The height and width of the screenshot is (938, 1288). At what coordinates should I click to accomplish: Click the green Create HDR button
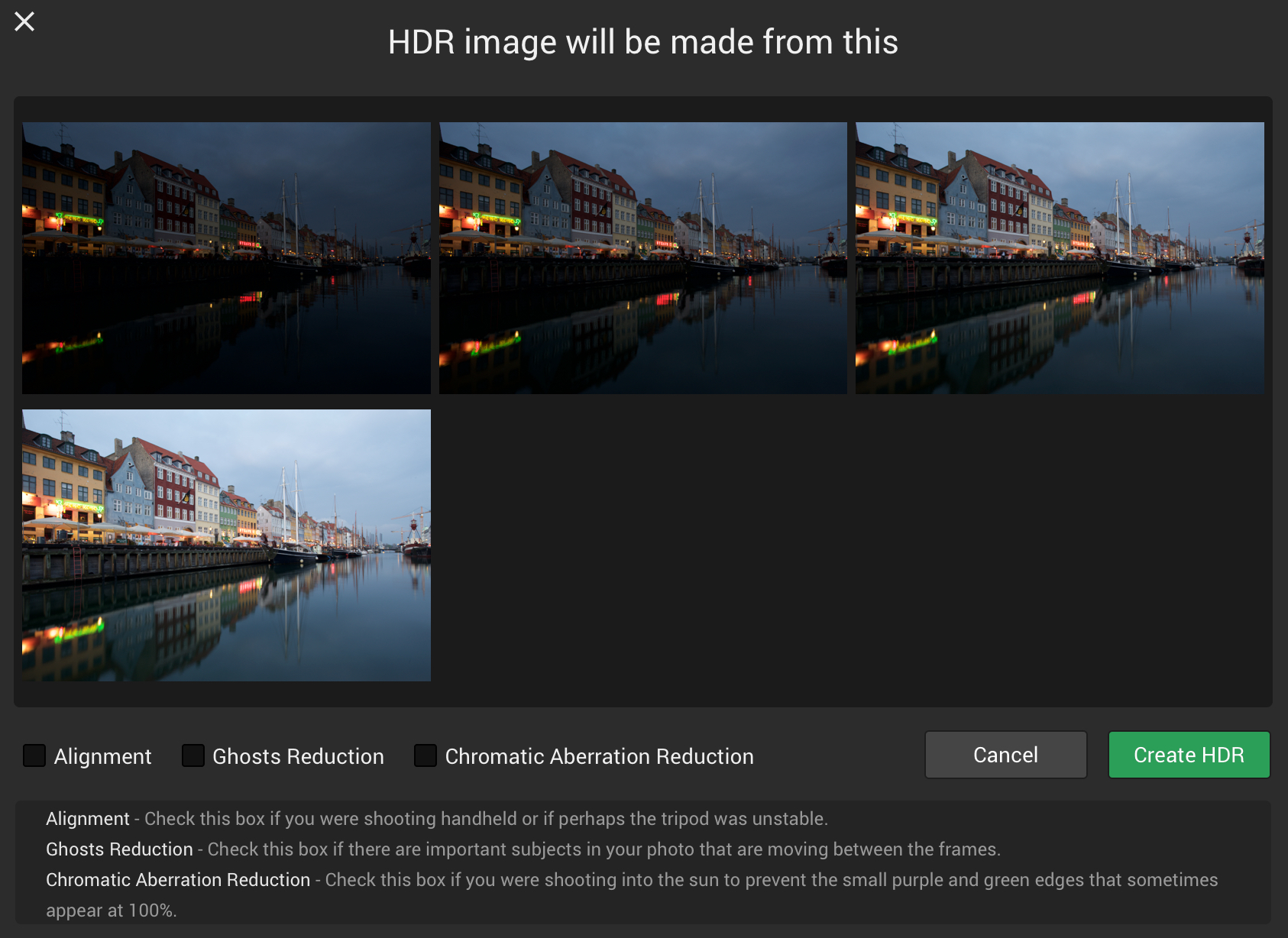pyautogui.click(x=1189, y=755)
